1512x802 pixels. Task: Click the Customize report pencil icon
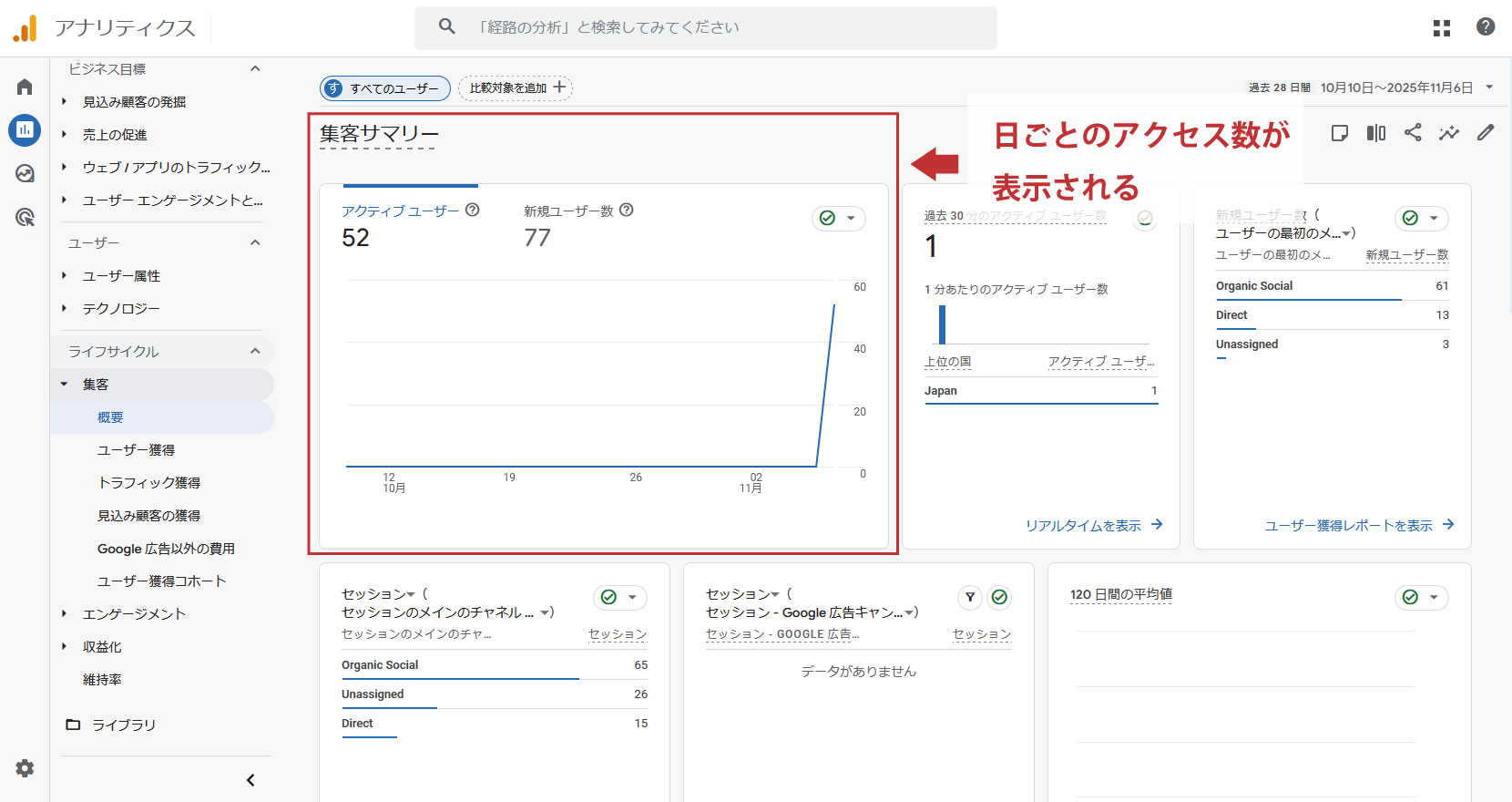(1486, 133)
